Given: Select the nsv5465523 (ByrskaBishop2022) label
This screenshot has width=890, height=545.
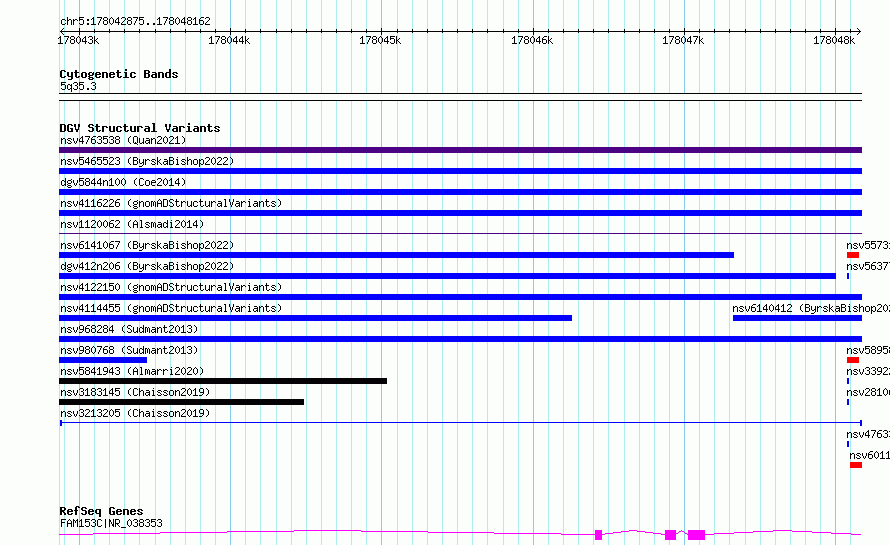Looking at the screenshot, I should pos(147,161).
